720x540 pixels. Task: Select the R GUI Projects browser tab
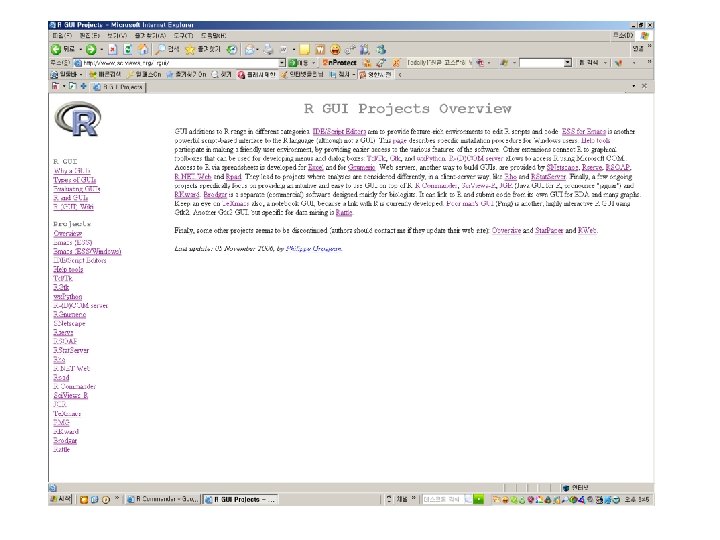point(118,87)
